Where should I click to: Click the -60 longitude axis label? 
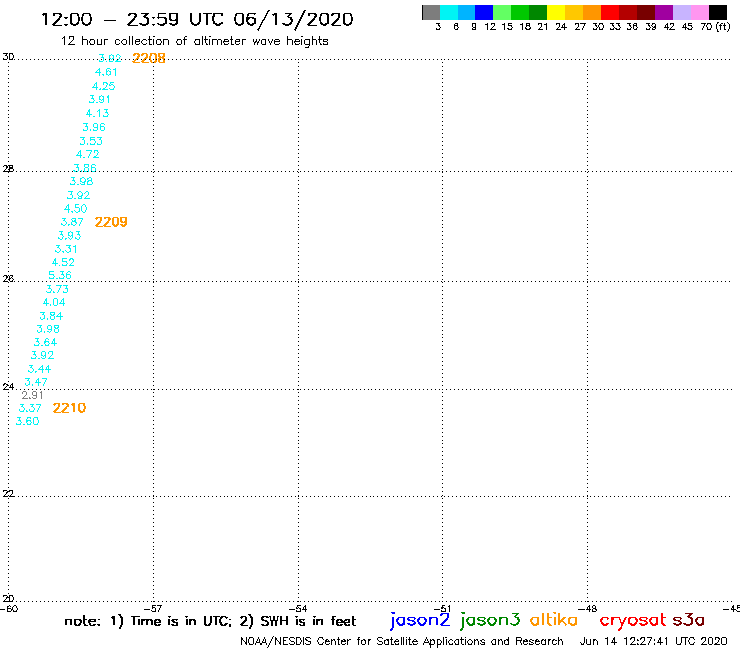9,609
